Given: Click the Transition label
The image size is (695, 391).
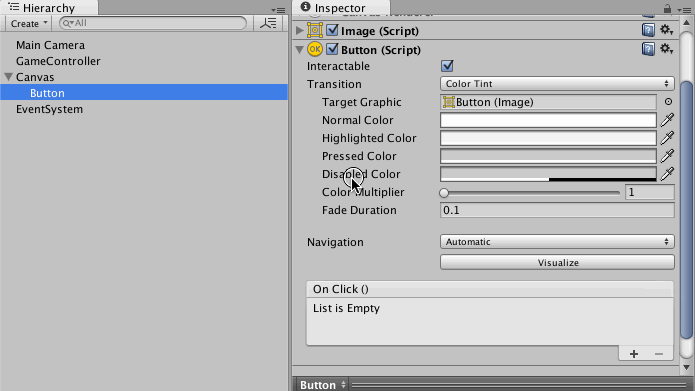Looking at the screenshot, I should [x=334, y=84].
